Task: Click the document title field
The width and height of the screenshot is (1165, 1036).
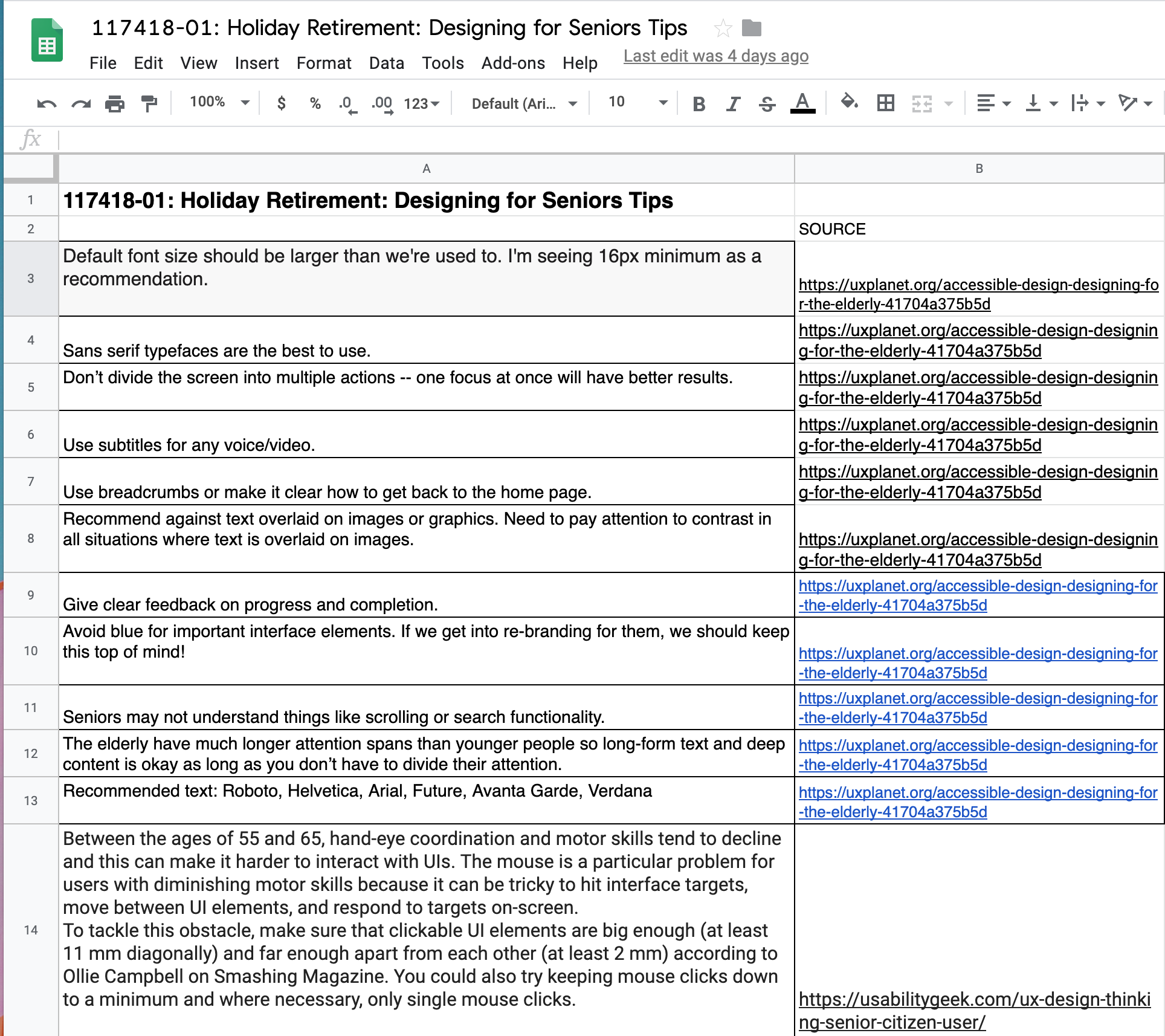Action: coord(389,28)
